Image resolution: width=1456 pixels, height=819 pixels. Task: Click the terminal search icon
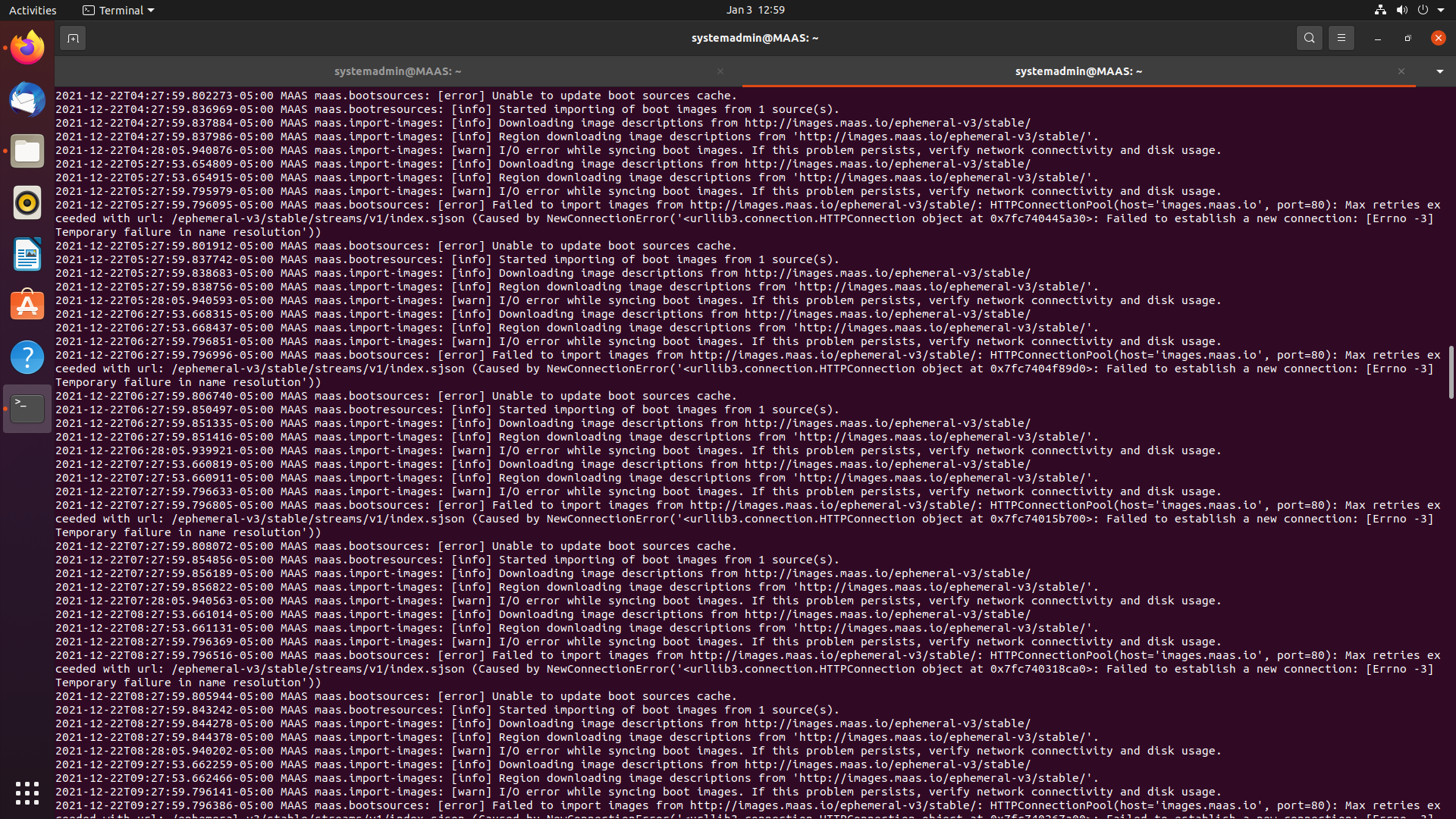click(x=1309, y=38)
